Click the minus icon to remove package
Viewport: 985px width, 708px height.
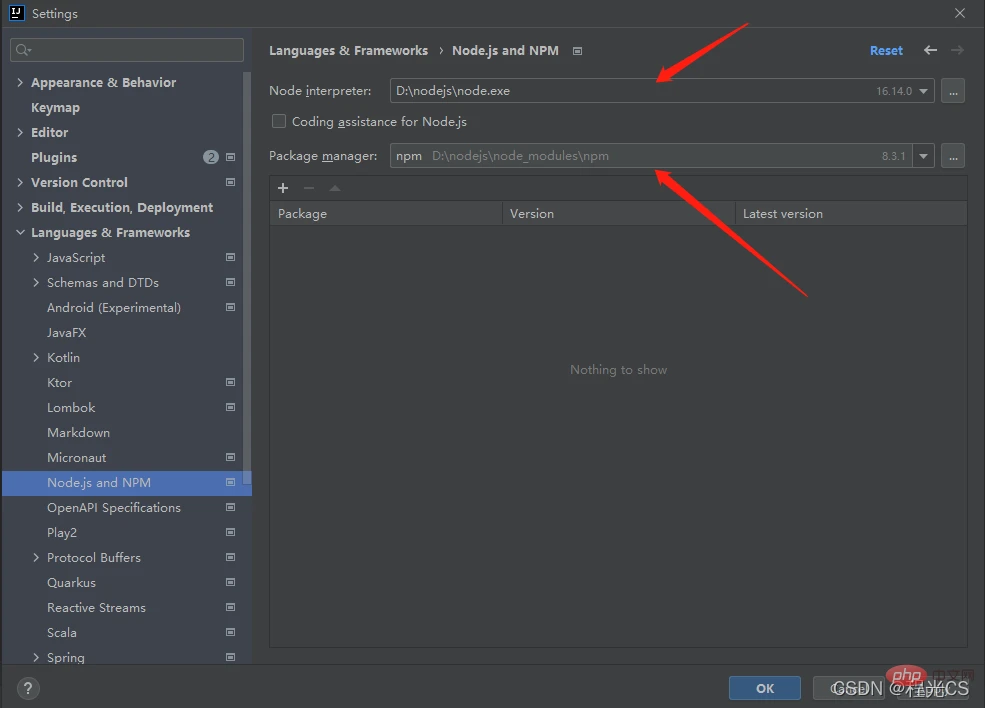coord(308,188)
